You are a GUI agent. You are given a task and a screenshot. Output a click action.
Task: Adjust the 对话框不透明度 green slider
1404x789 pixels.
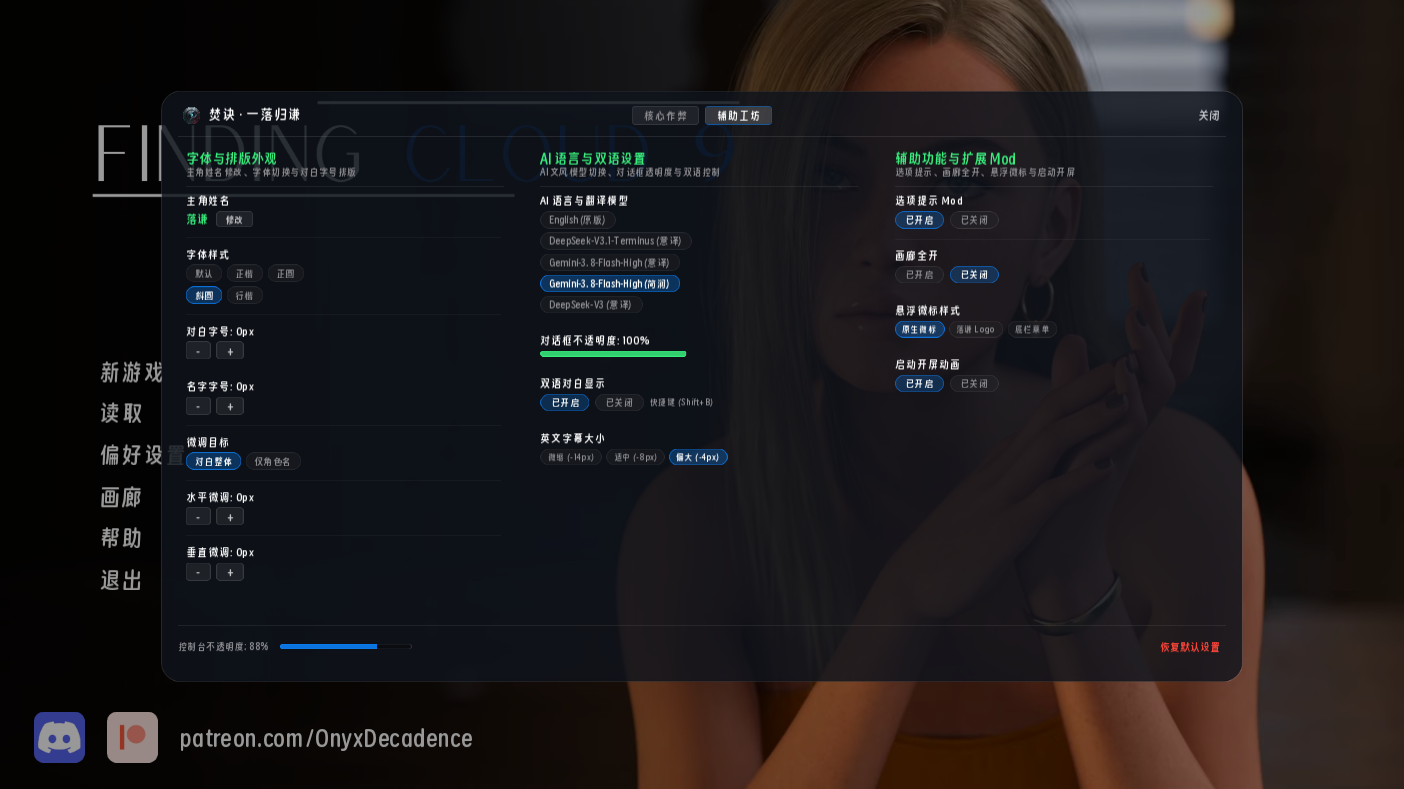coord(613,354)
